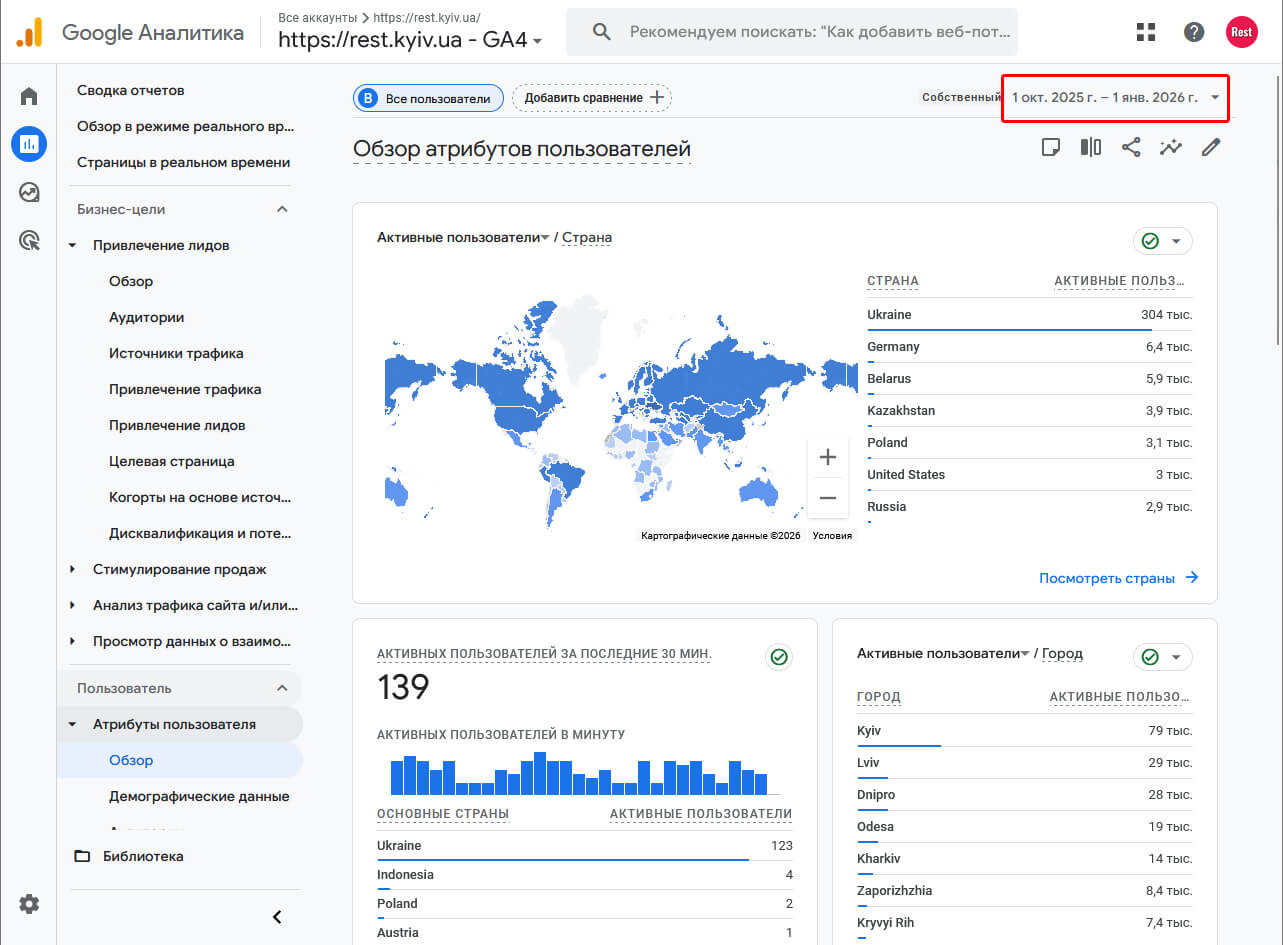1283x945 pixels.
Task: Click the pencil Customize report icon
Action: pyautogui.click(x=1211, y=147)
